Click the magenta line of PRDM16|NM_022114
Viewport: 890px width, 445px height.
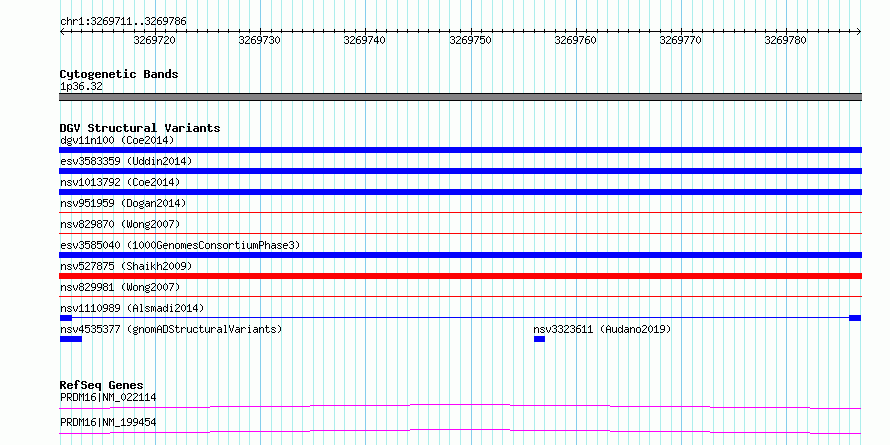pos(460,406)
